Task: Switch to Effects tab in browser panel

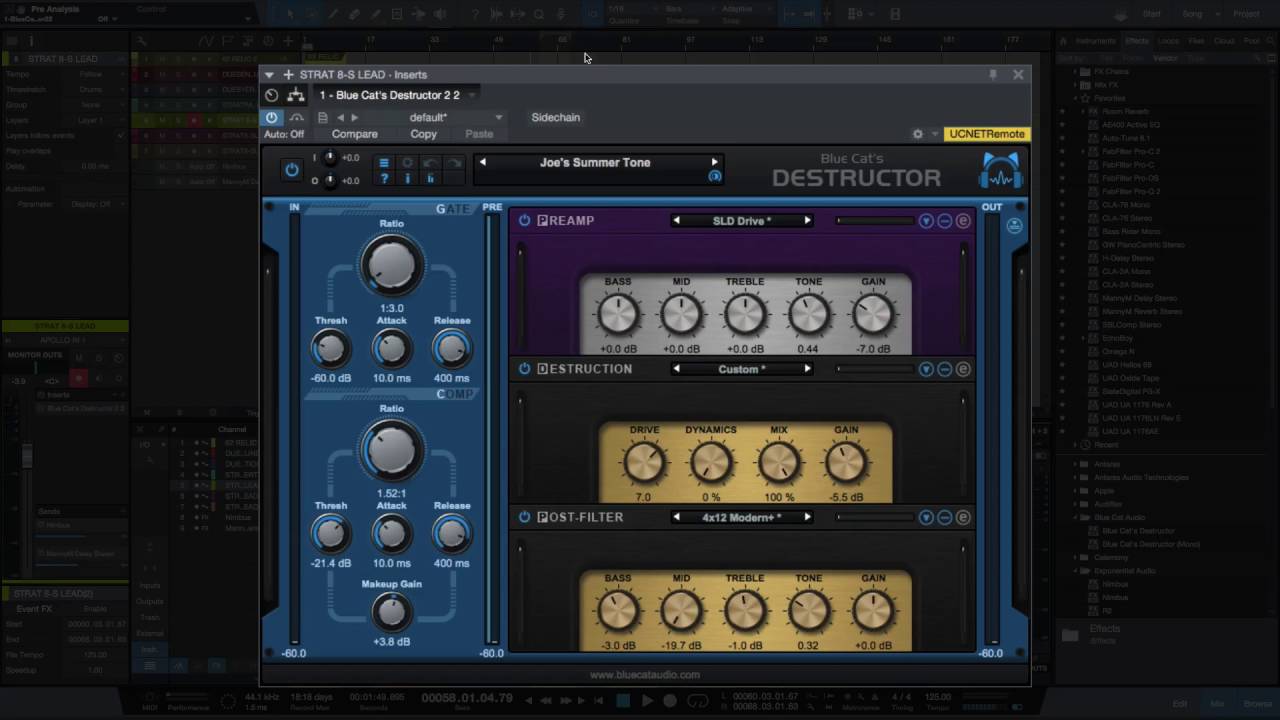Action: pyautogui.click(x=1137, y=41)
